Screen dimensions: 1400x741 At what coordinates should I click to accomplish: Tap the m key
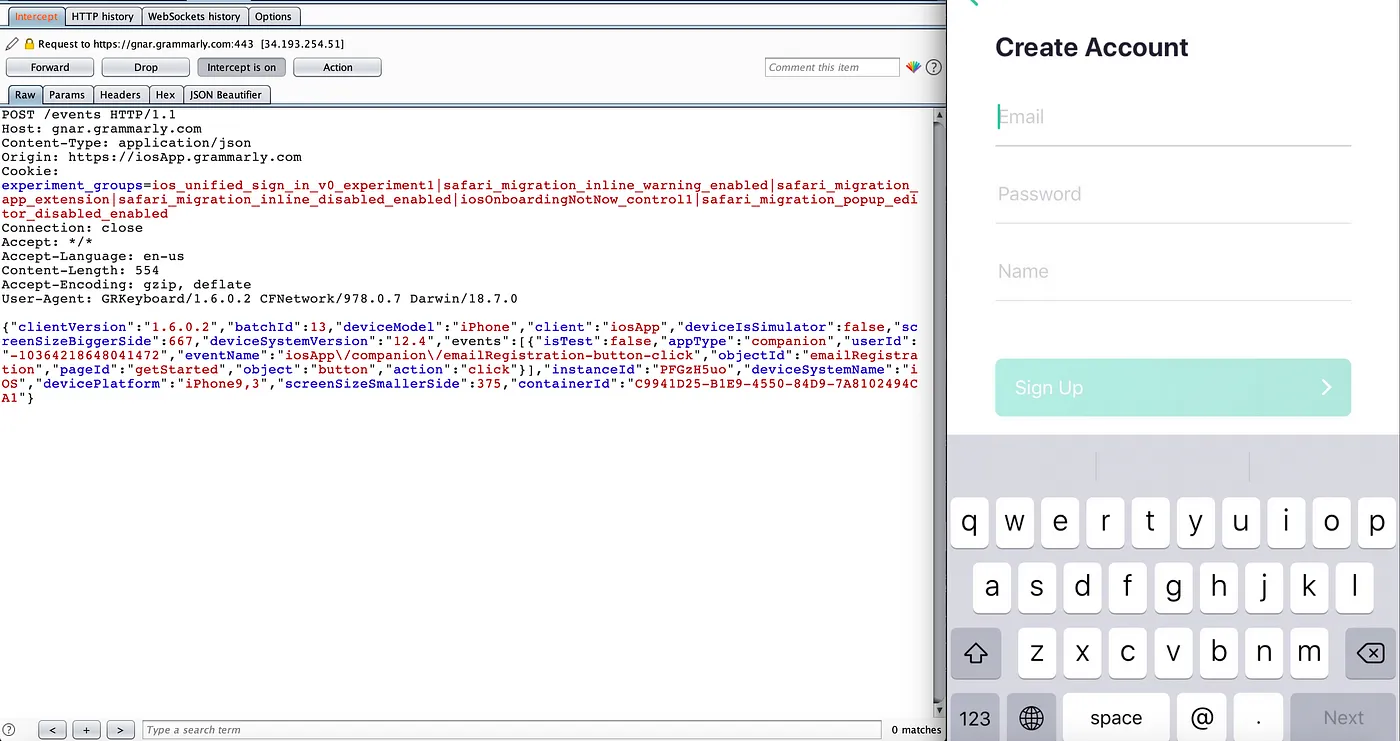pos(1309,653)
